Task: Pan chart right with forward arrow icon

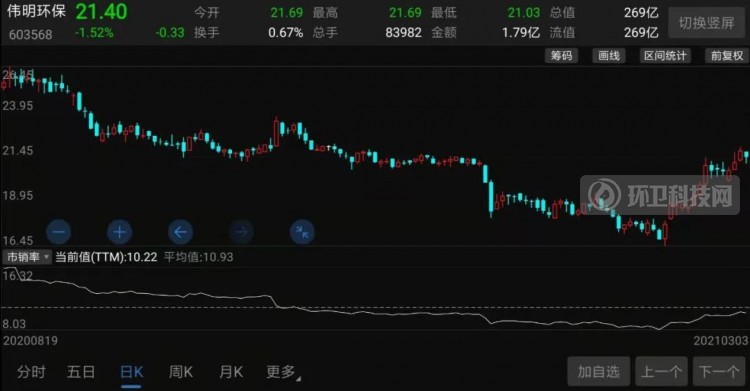Action: [241, 232]
